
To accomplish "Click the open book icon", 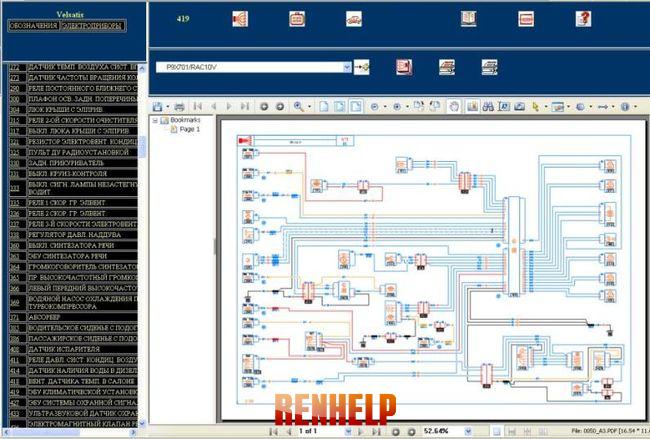I will click(468, 19).
